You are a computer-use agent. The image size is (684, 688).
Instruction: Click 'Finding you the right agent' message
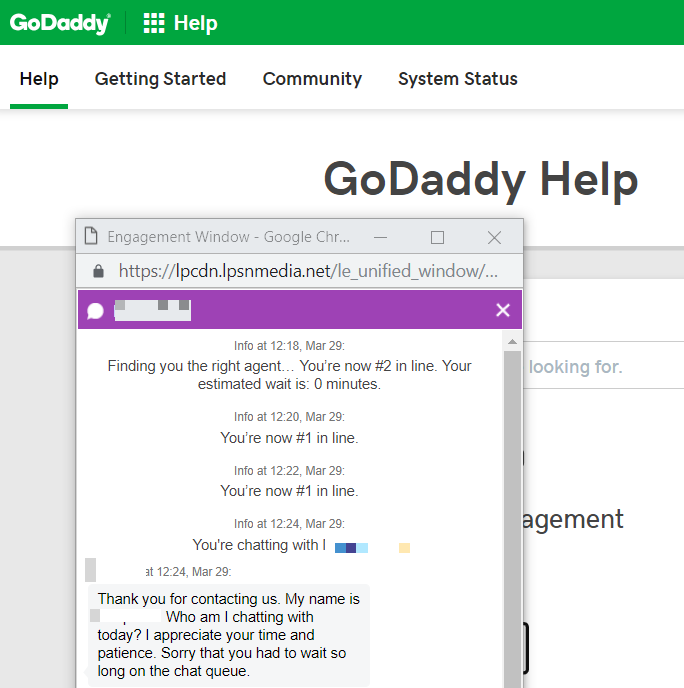pyautogui.click(x=289, y=375)
